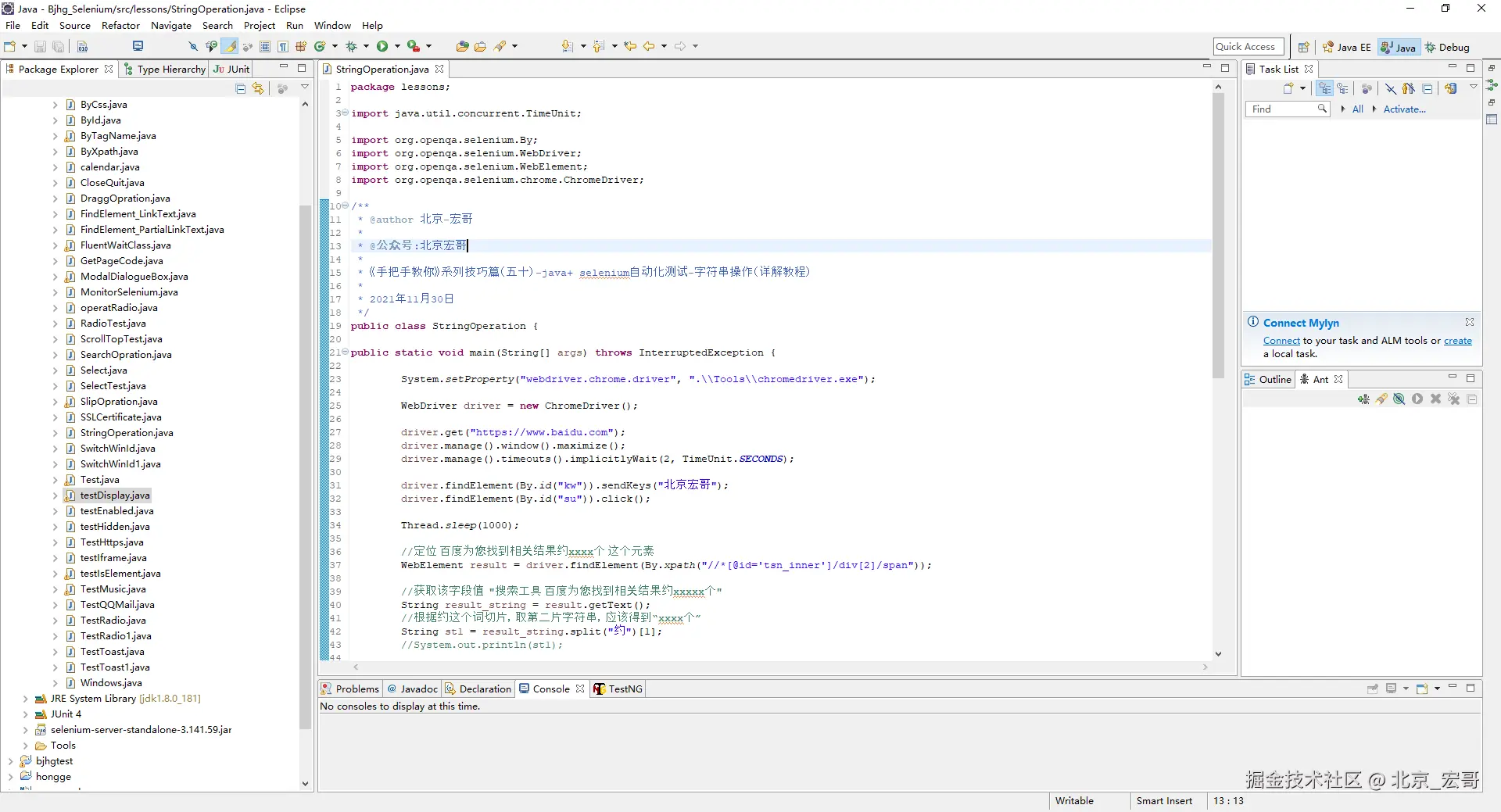This screenshot has height=812, width=1501.
Task: Click the Debug bug icon in the toolbar
Action: click(351, 47)
